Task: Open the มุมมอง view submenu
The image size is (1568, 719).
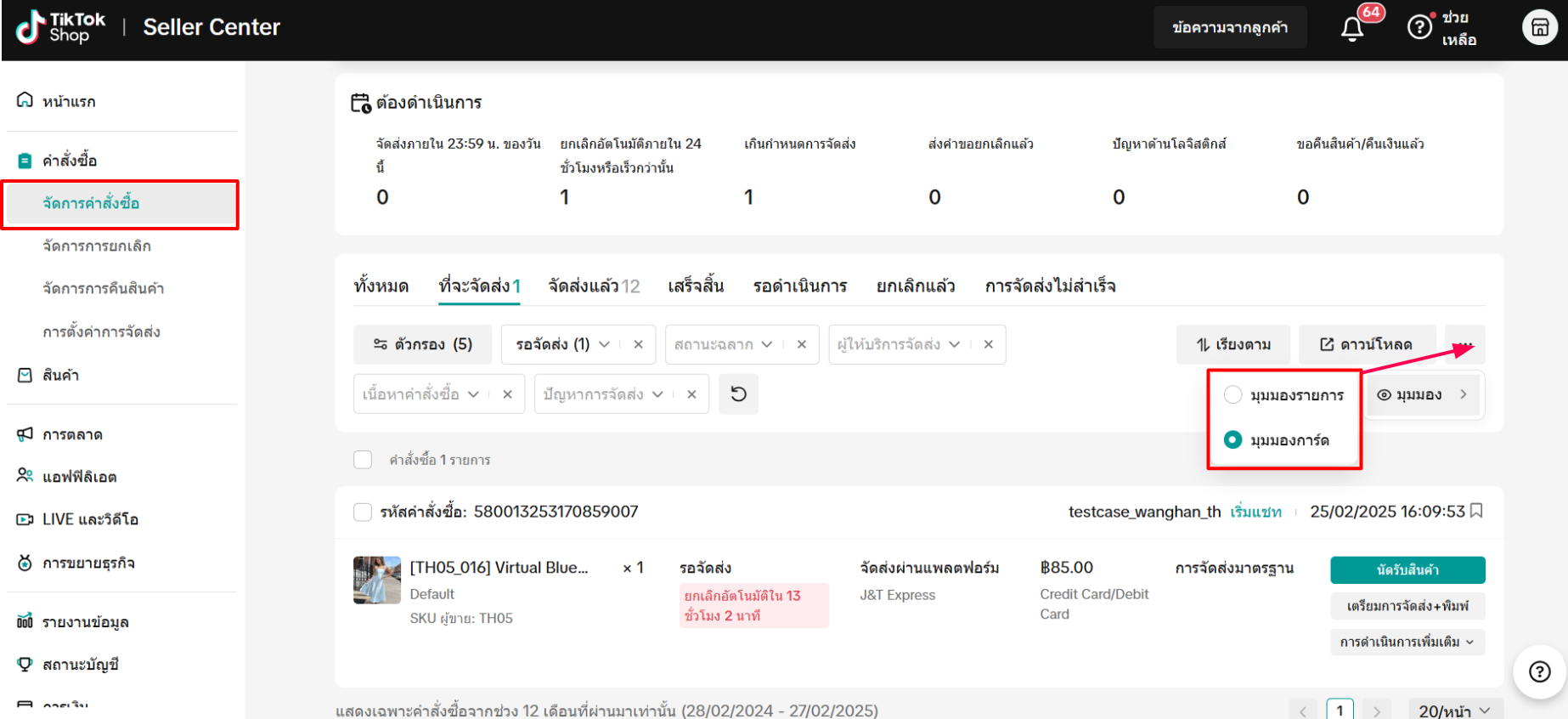Action: click(1423, 394)
